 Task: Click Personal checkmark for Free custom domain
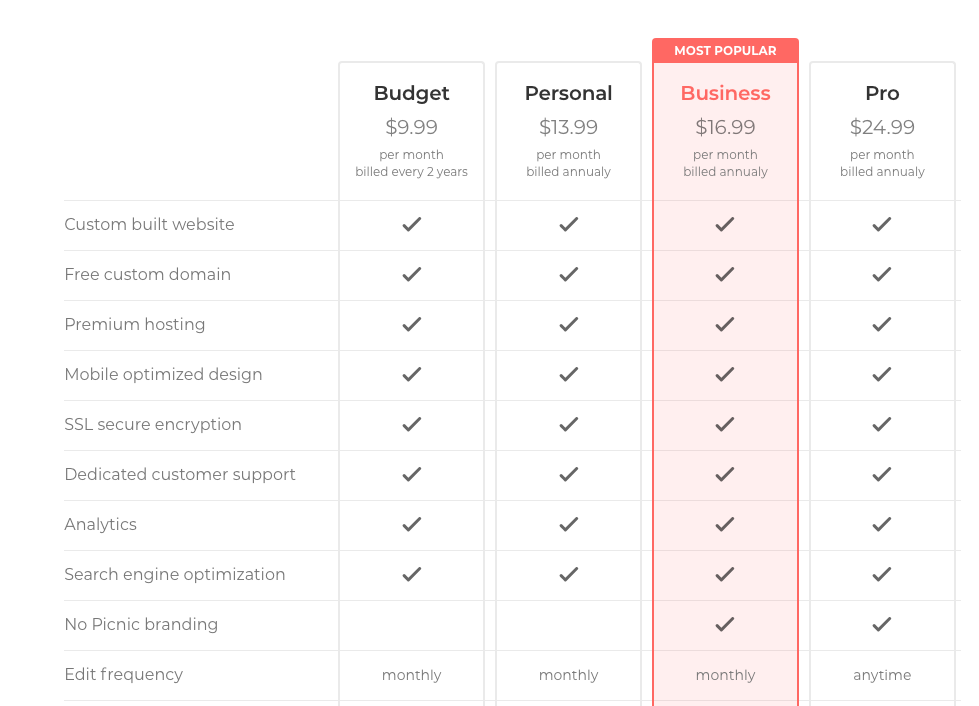568,275
